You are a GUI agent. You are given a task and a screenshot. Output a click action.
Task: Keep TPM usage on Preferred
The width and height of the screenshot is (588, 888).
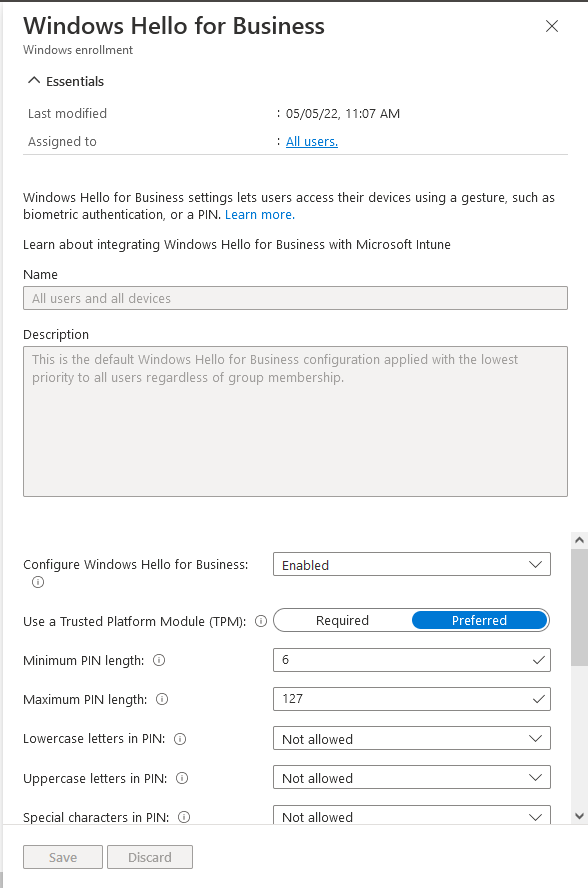[479, 620]
